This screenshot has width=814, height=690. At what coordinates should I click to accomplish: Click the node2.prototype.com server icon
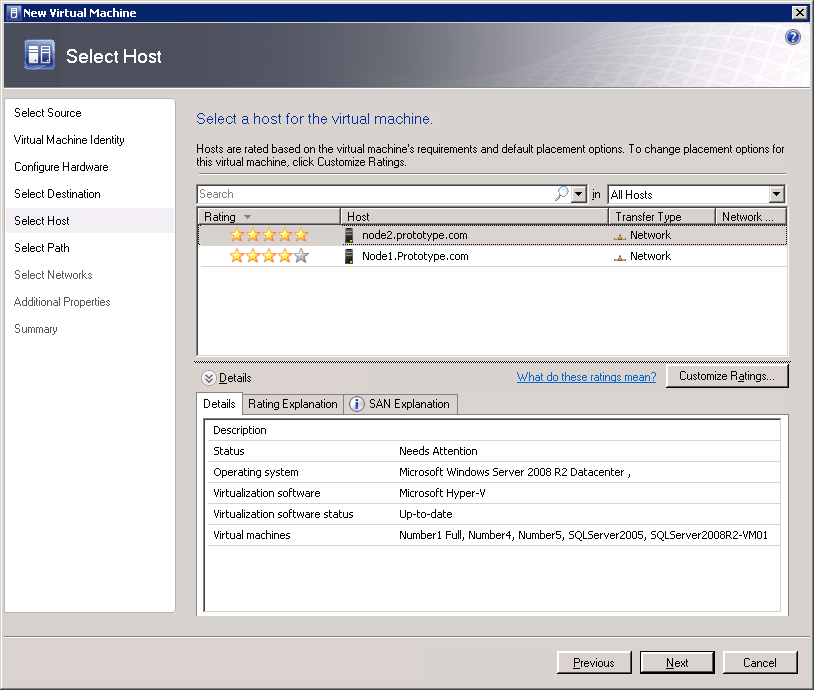click(349, 235)
